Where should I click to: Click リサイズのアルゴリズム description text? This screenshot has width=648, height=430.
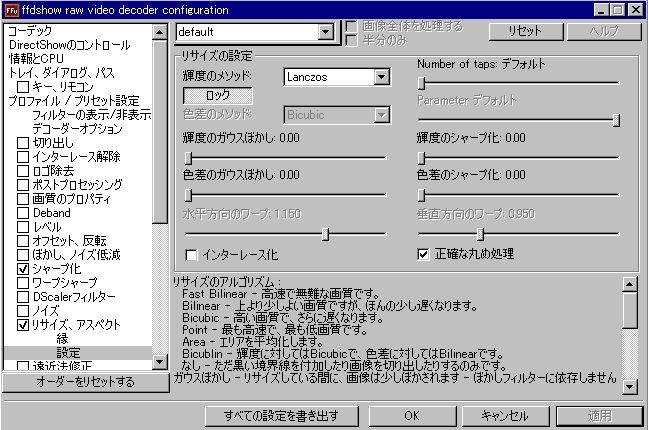click(226, 282)
